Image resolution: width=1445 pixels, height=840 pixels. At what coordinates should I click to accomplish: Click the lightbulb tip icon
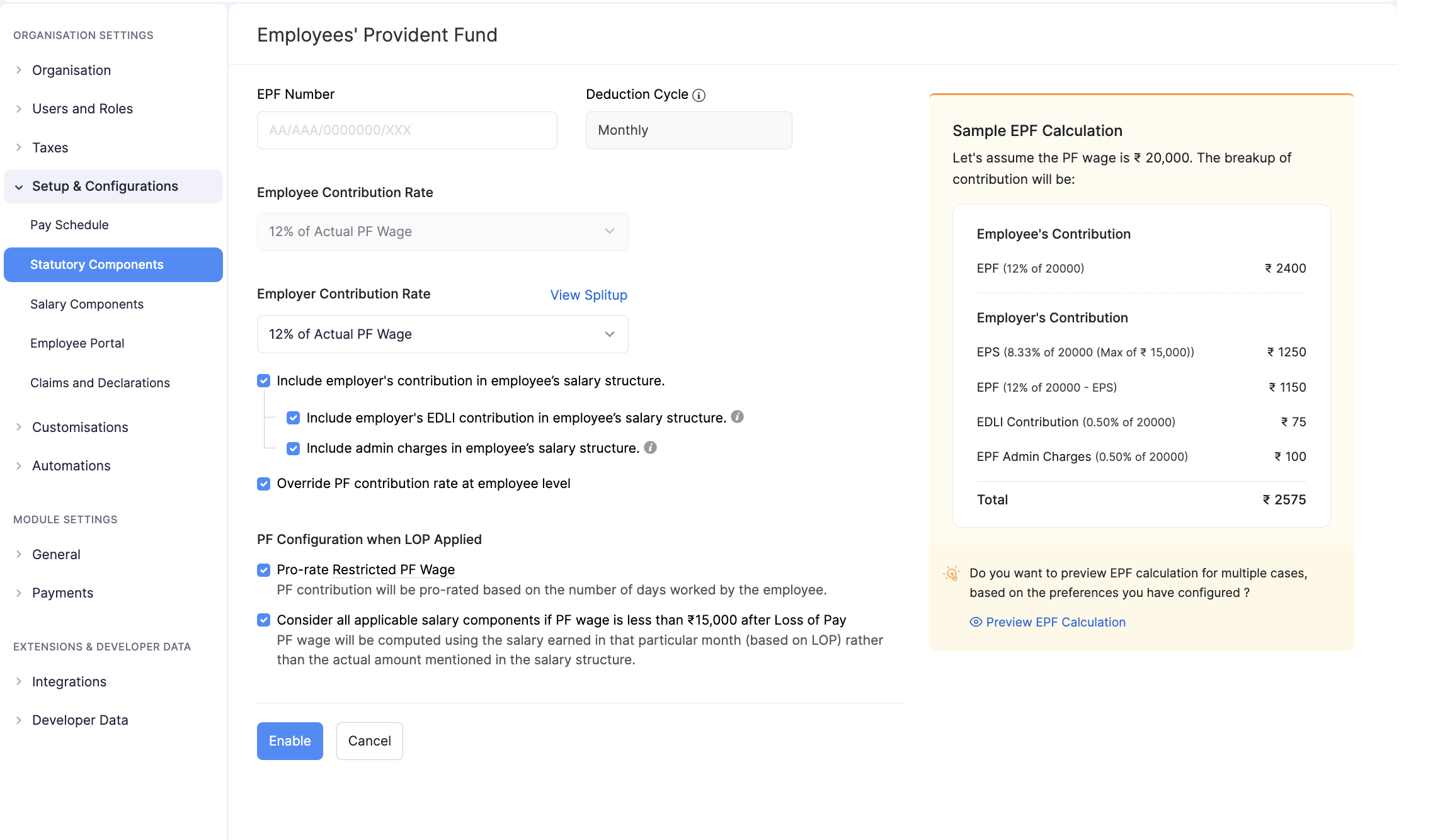(x=952, y=574)
